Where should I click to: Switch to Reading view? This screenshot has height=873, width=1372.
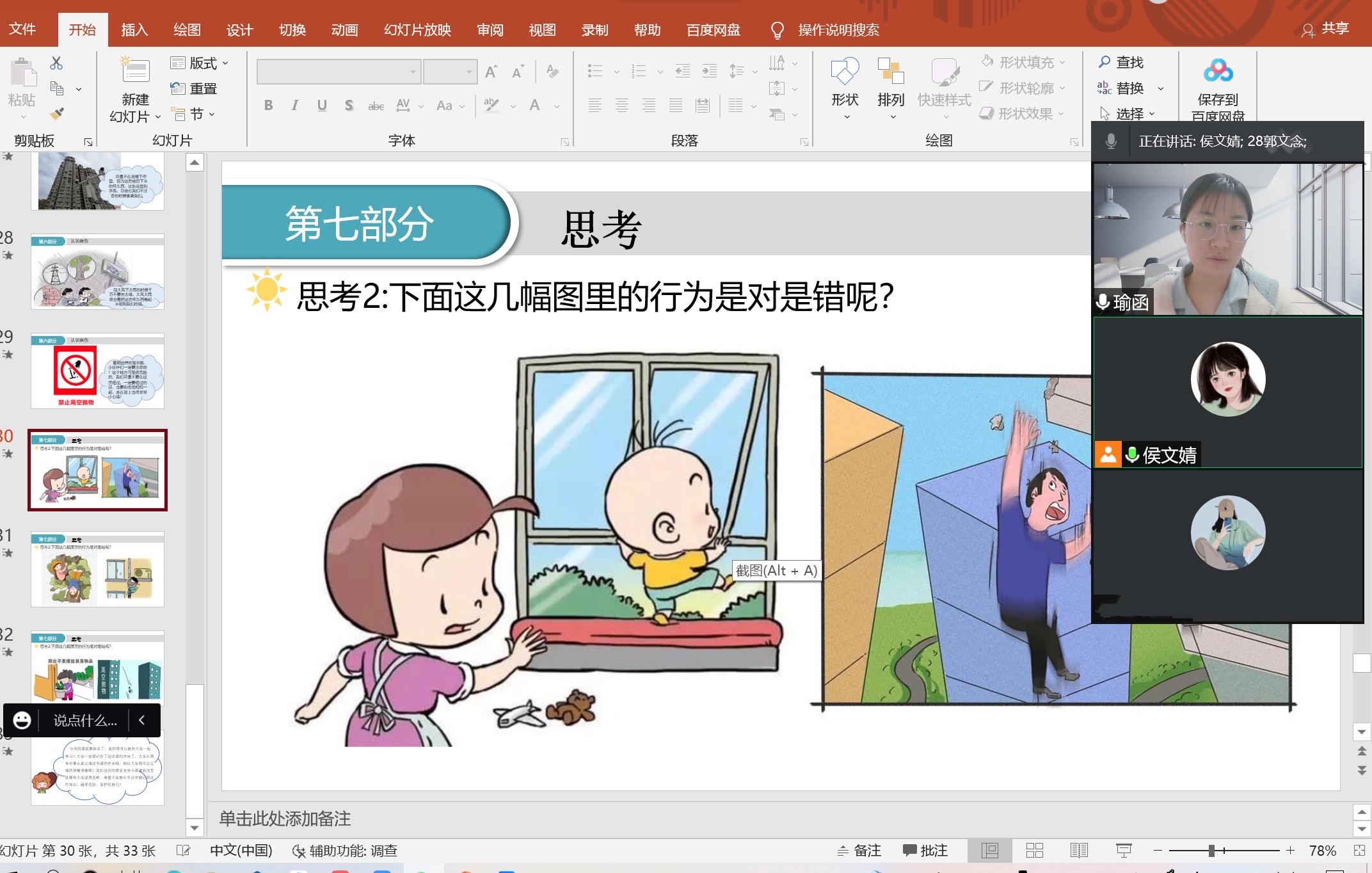tap(1079, 850)
